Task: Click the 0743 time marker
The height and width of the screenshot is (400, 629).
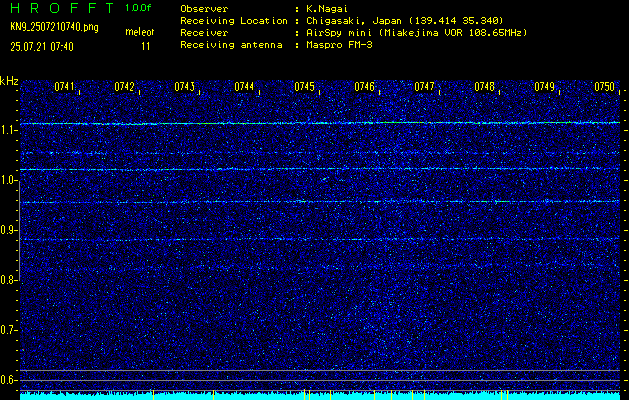Action: coord(185,86)
